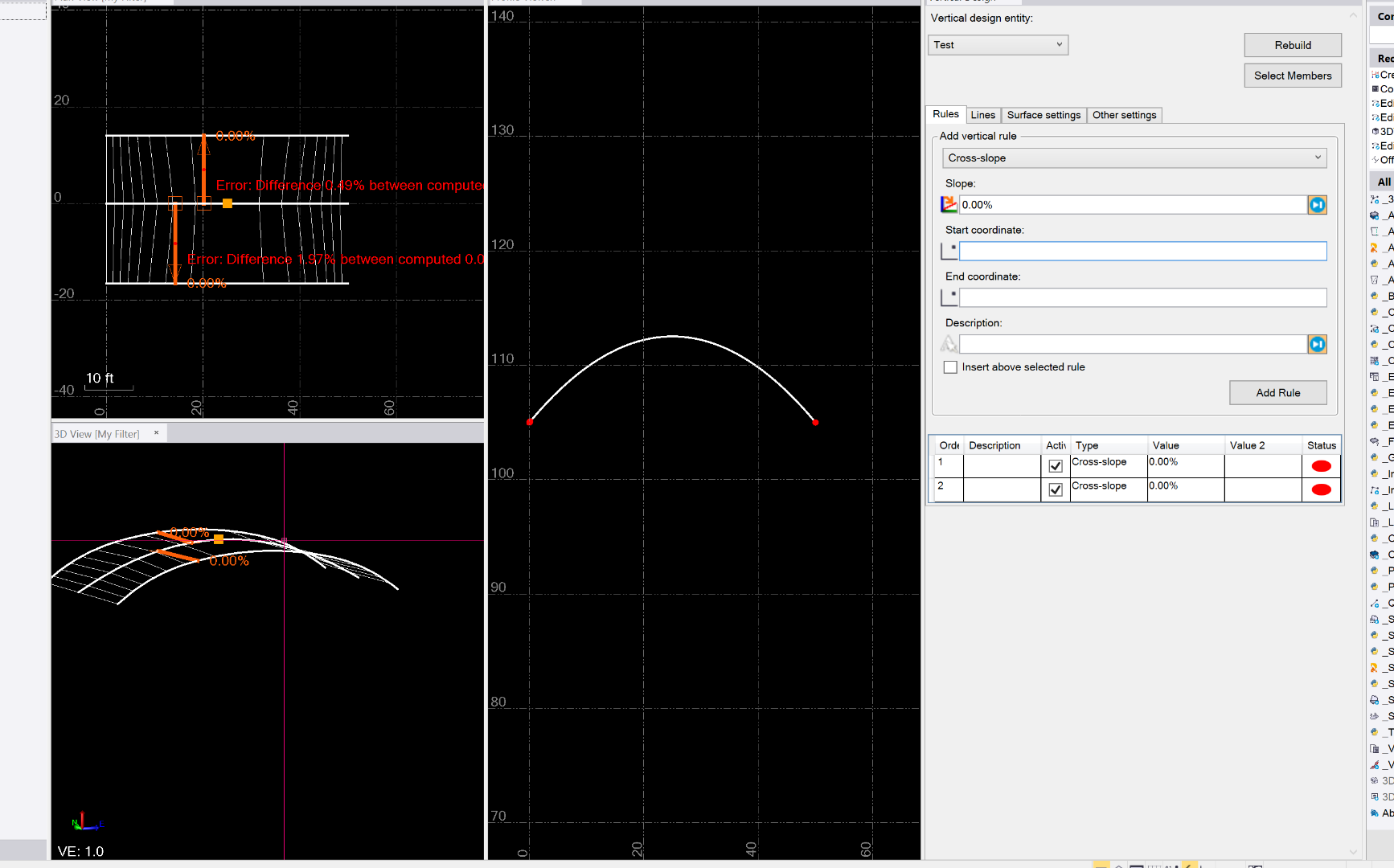The width and height of the screenshot is (1394, 868).
Task: Click the Off icon in the right command list
Action: pyautogui.click(x=1376, y=159)
